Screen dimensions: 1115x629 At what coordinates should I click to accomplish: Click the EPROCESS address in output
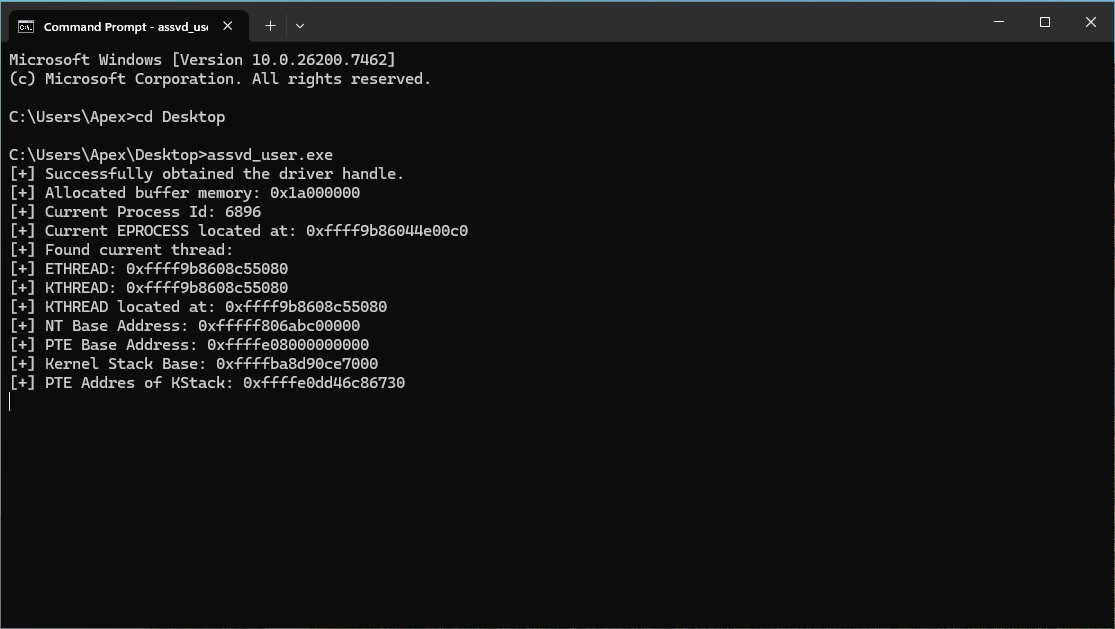387,231
